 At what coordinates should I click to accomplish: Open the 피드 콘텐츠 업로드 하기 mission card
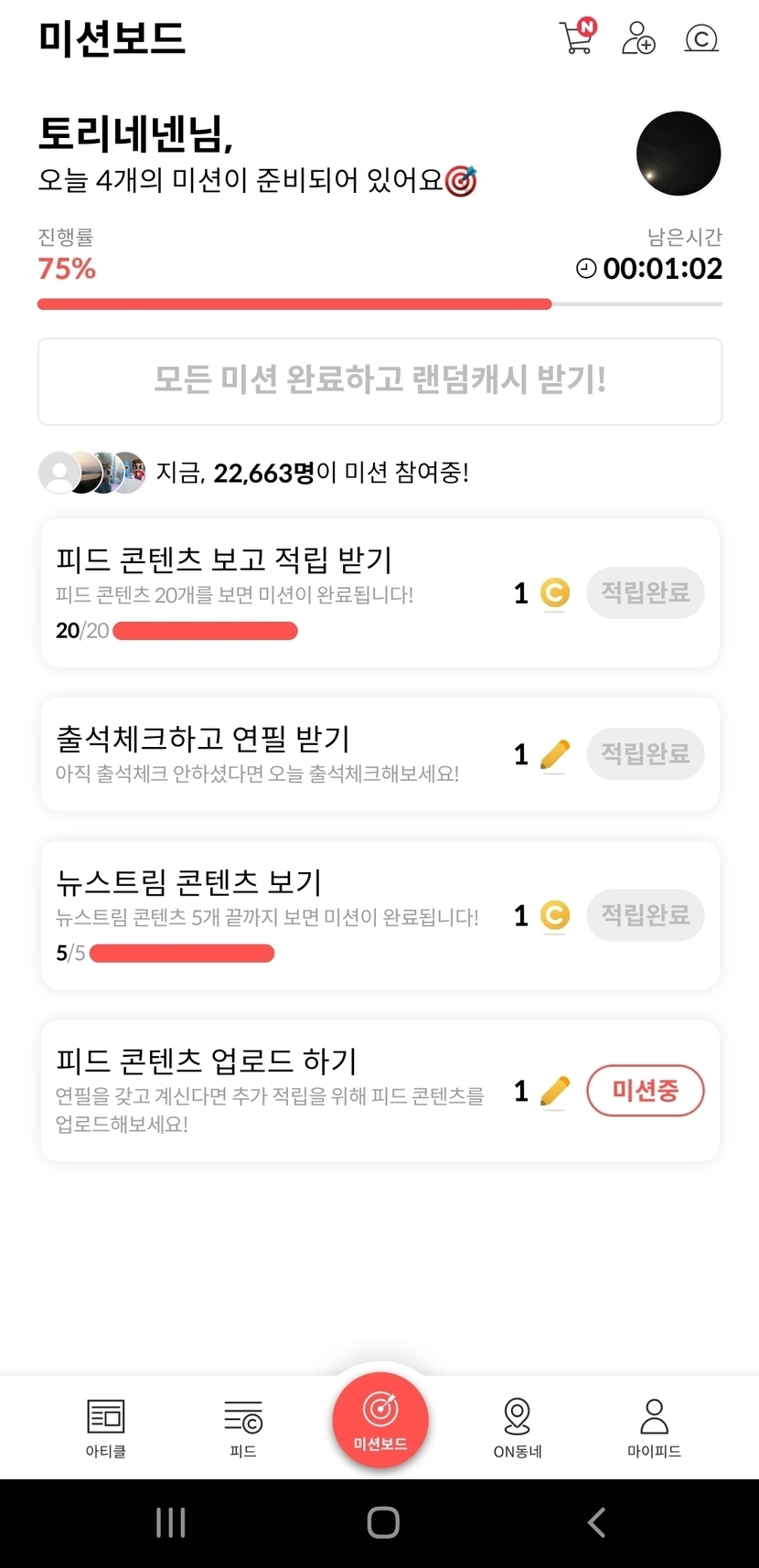pos(274,1090)
